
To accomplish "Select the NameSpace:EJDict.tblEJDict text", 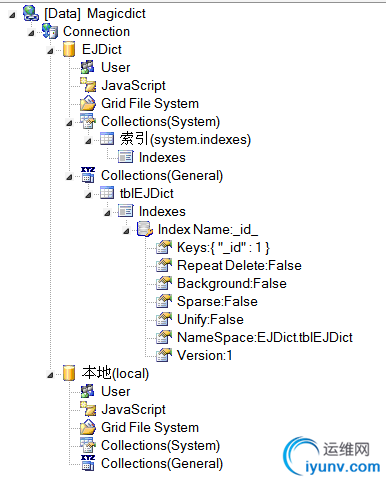I will (x=265, y=338).
